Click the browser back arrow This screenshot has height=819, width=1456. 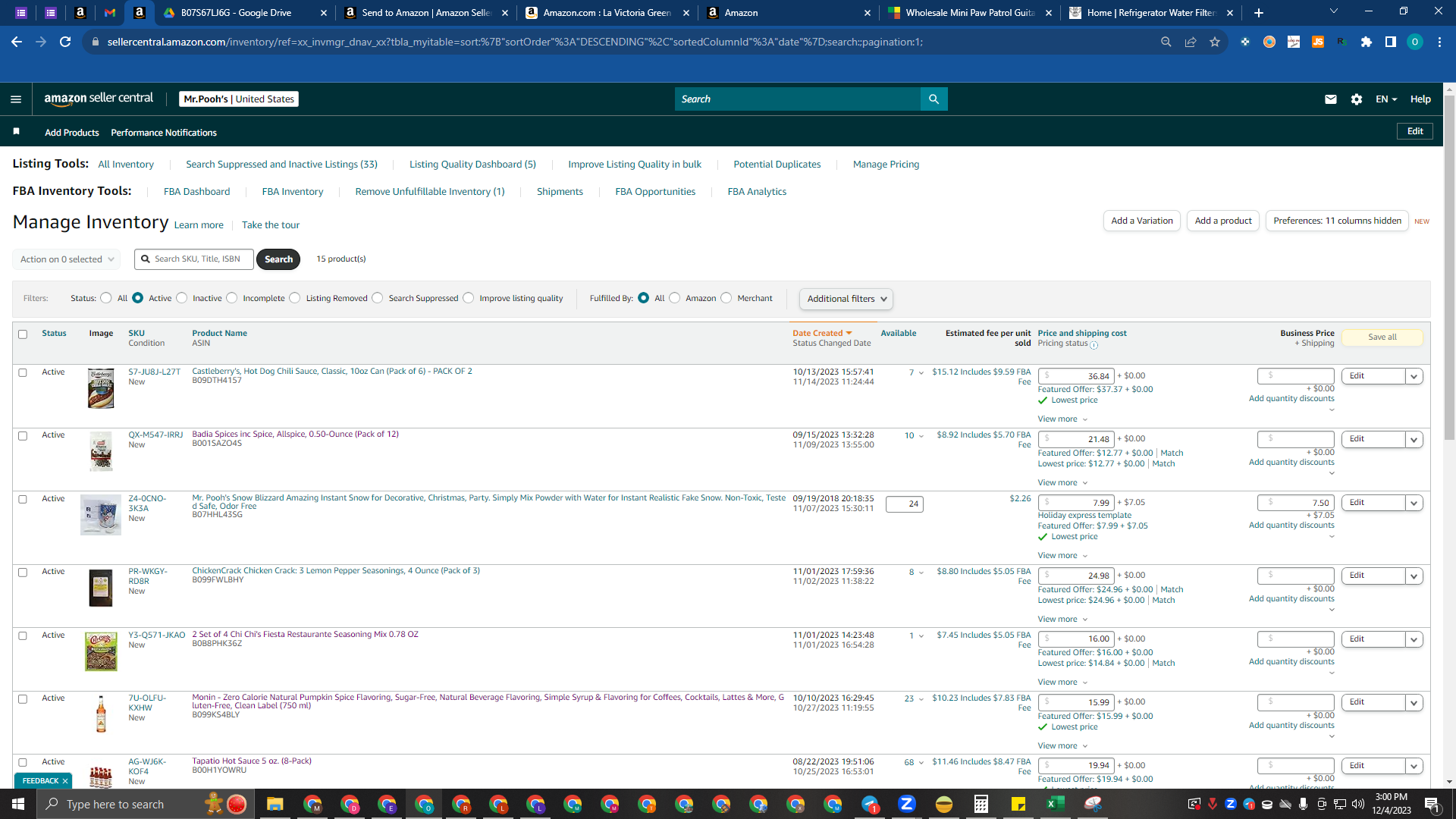[x=17, y=42]
